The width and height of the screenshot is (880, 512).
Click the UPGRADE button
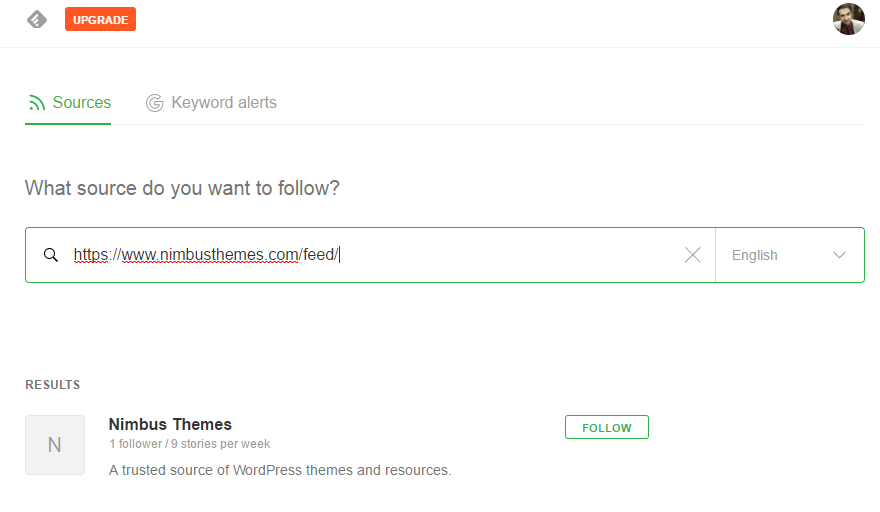(x=100, y=20)
